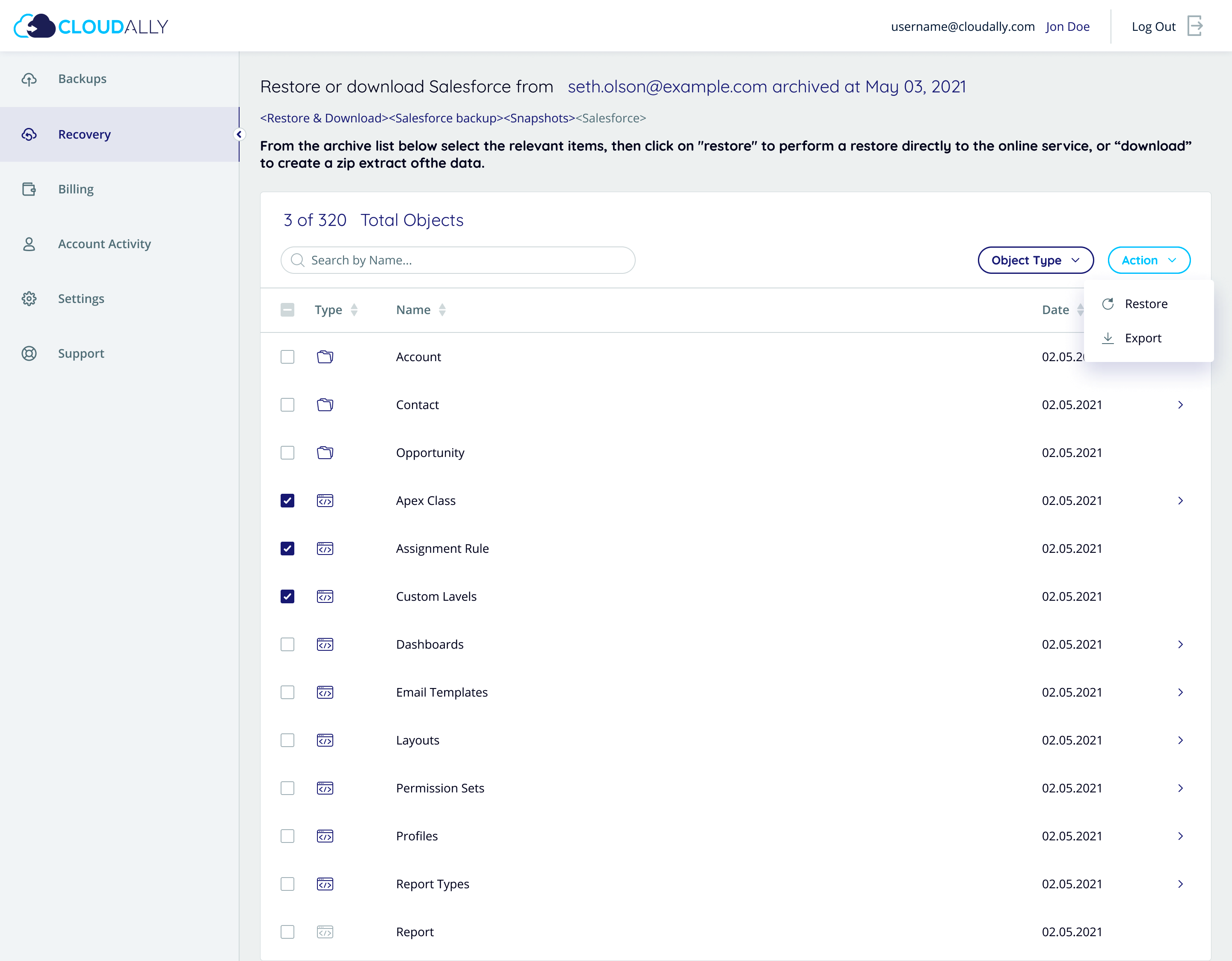The height and width of the screenshot is (961, 1232).
Task: Click the sort arrows beside Name column
Action: coord(442,310)
